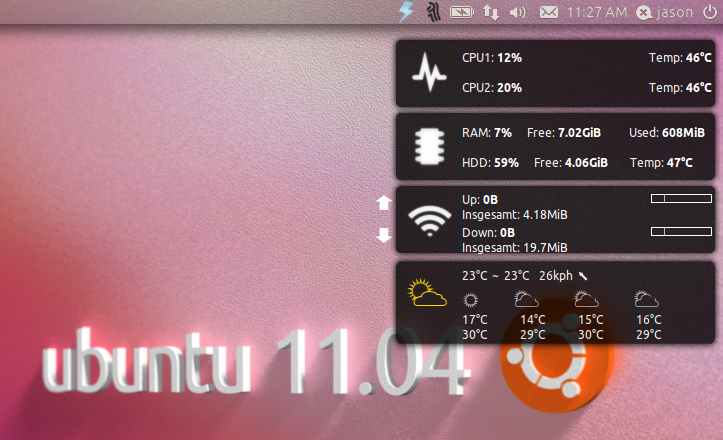The width and height of the screenshot is (723, 440).
Task: Click the CPU2: 20% reading
Action: [x=492, y=88]
